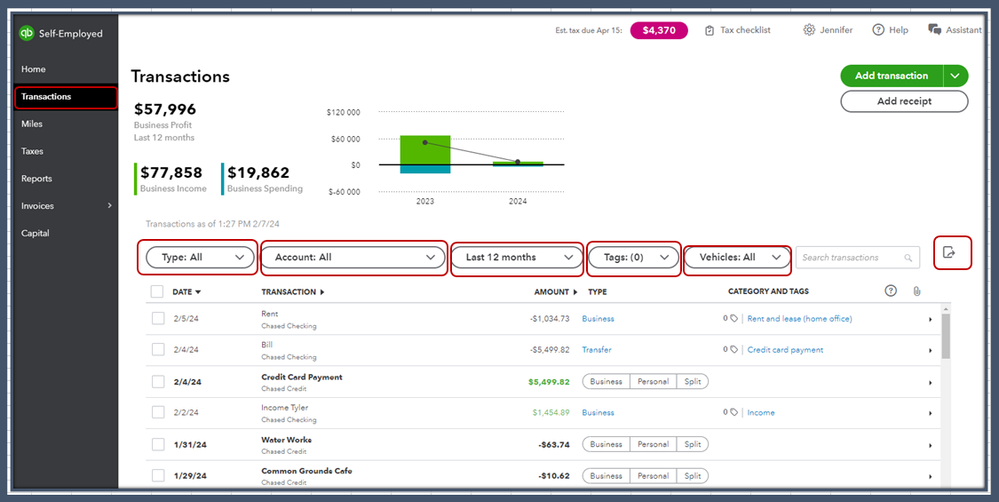Open the Account: All dropdown
This screenshot has width=999, height=502.
(x=353, y=257)
